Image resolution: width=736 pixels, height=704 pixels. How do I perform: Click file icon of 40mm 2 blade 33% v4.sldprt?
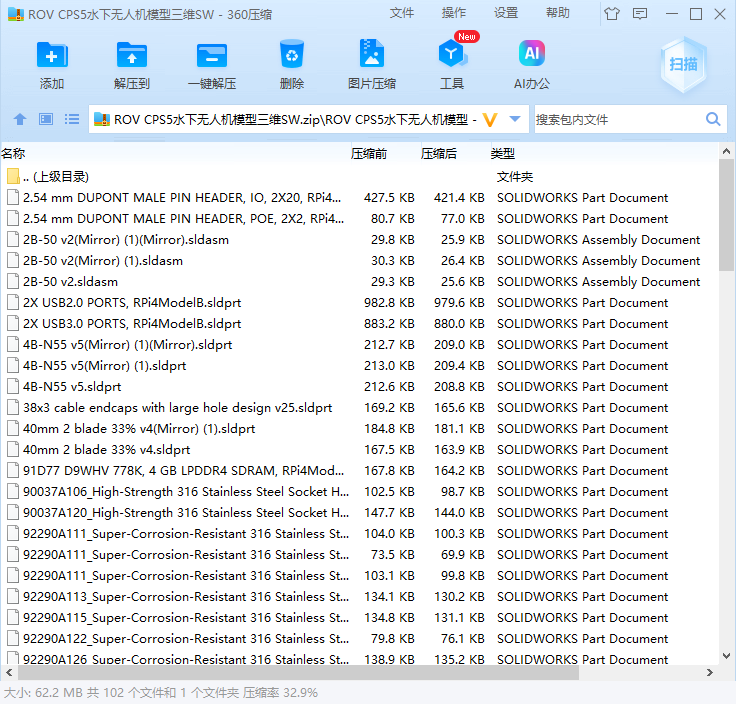pyautogui.click(x=13, y=450)
